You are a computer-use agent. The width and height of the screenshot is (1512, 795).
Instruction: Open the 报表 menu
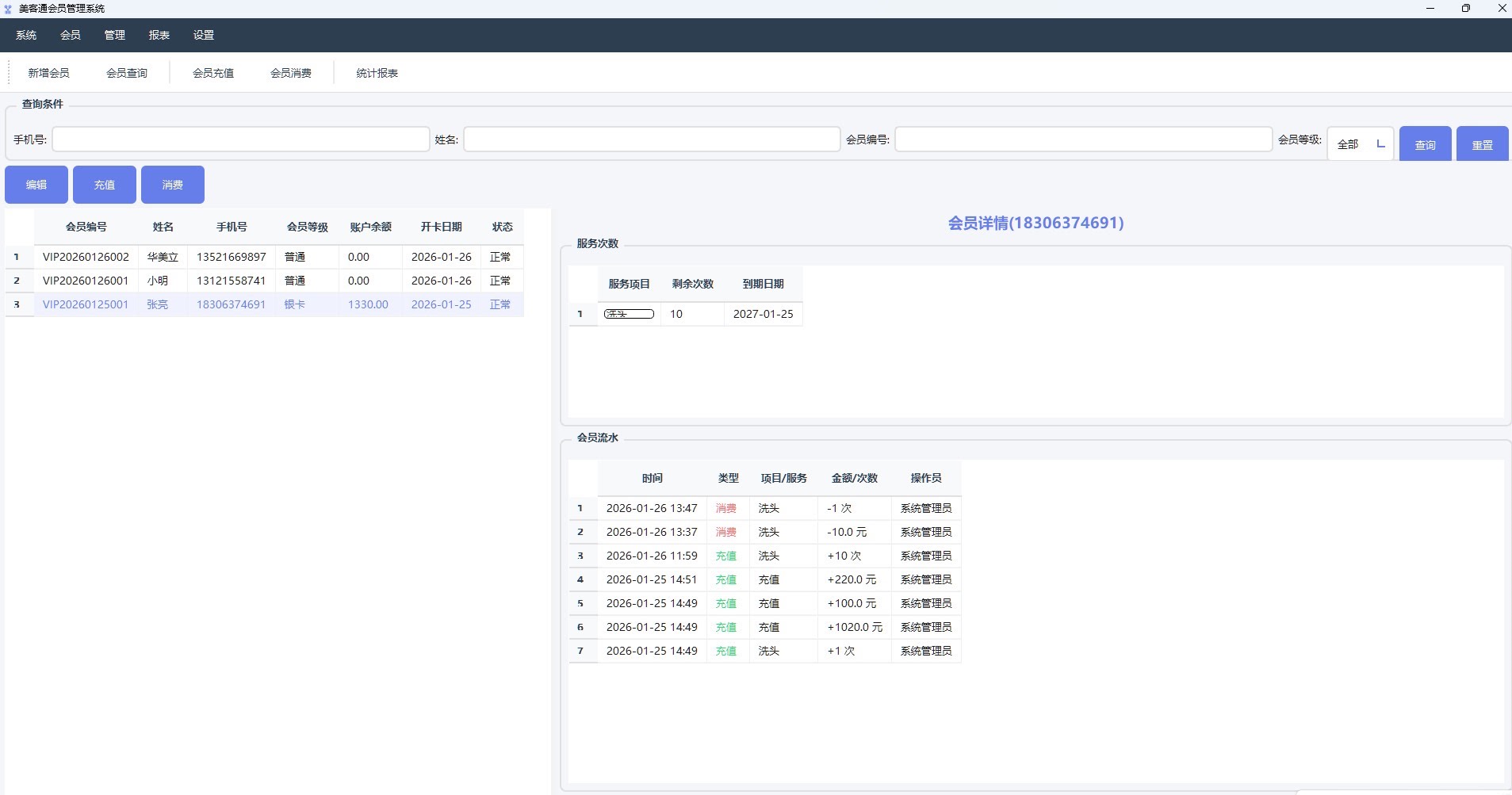click(x=159, y=35)
